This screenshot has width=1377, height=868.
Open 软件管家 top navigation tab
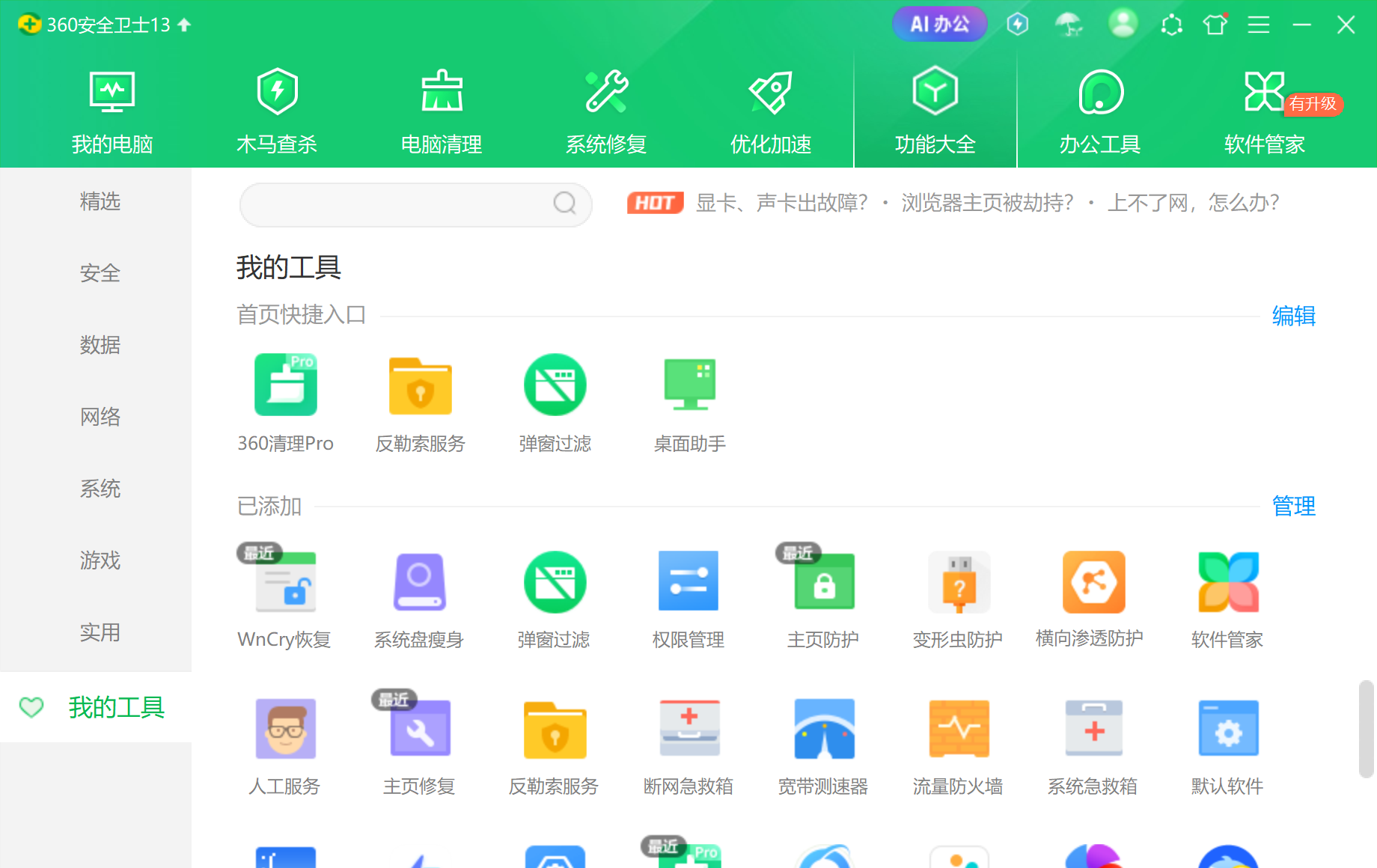coord(1265,112)
